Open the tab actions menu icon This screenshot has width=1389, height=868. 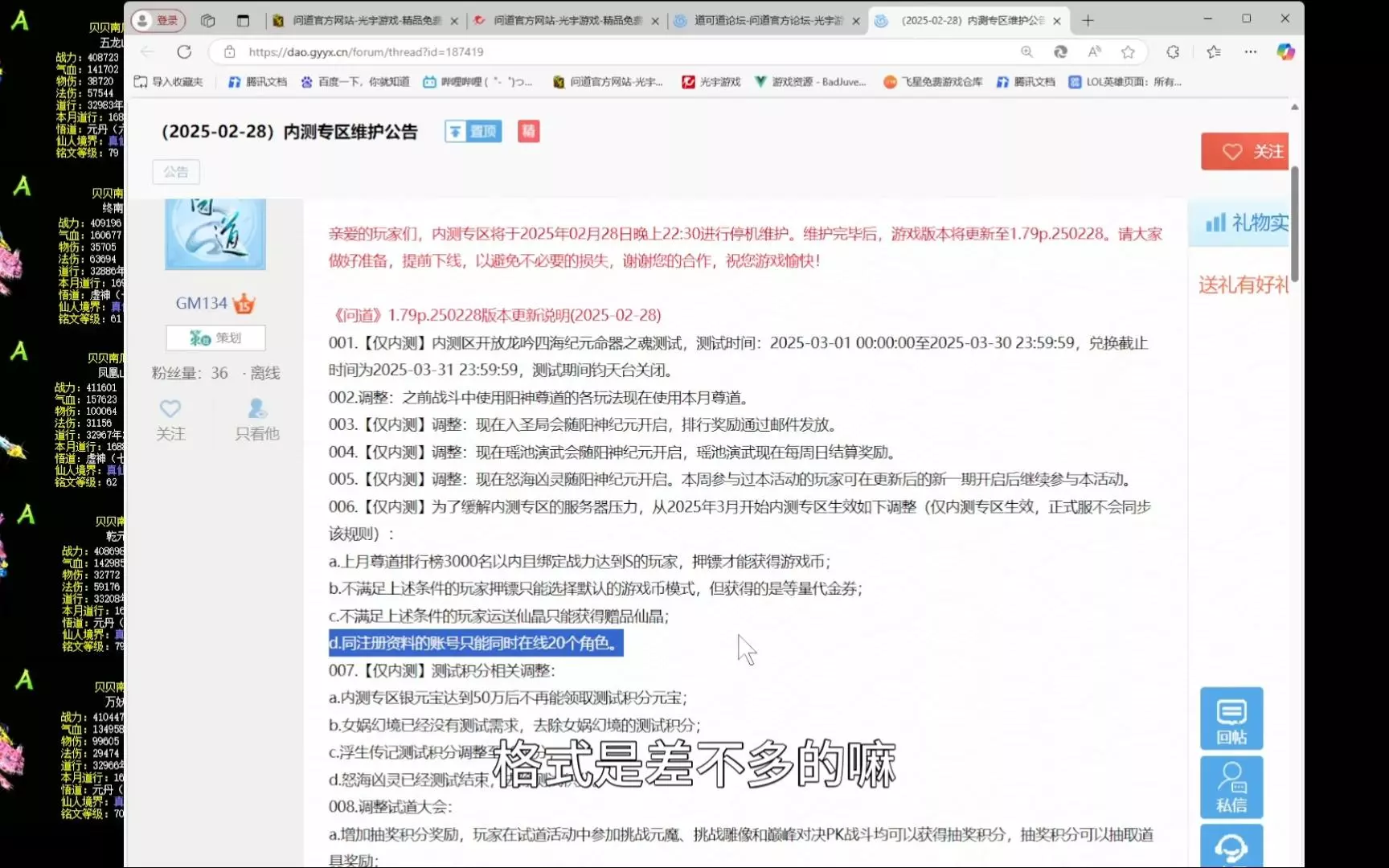[243, 20]
